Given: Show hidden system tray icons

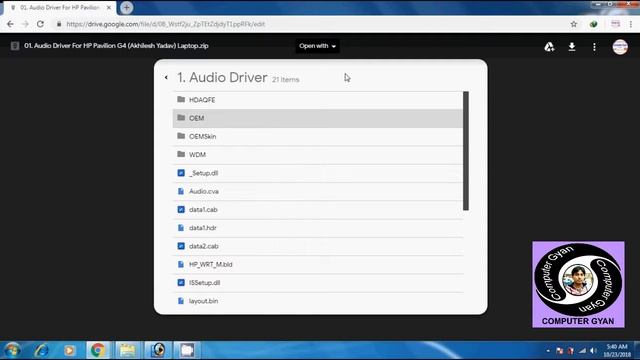Looking at the screenshot, I should point(548,351).
